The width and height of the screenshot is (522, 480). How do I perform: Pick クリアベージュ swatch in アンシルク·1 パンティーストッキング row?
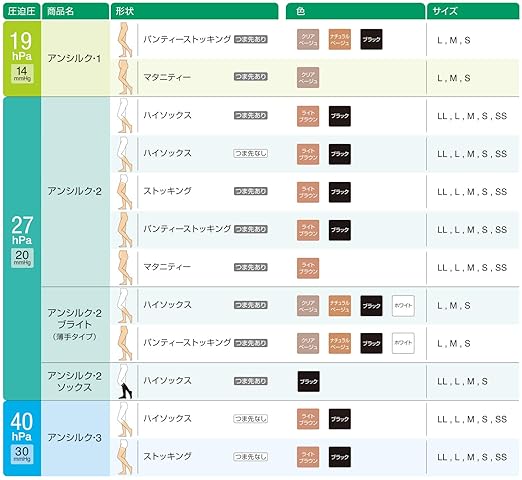308,39
